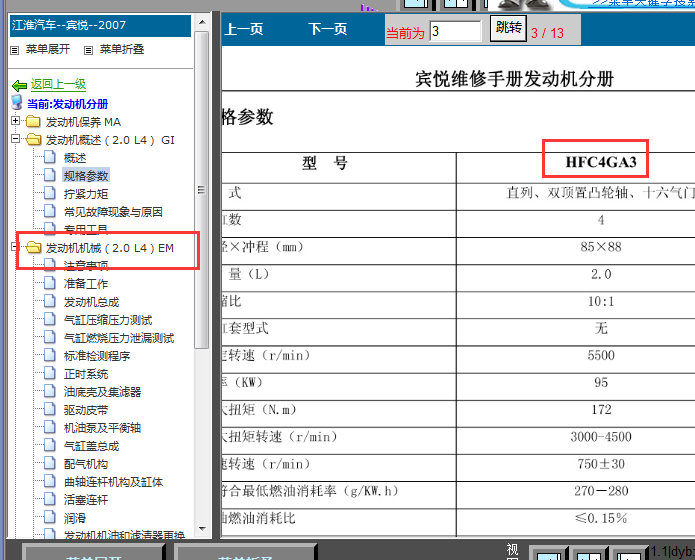Go to previous page with 上一页
This screenshot has width=695, height=560.
(x=244, y=29)
